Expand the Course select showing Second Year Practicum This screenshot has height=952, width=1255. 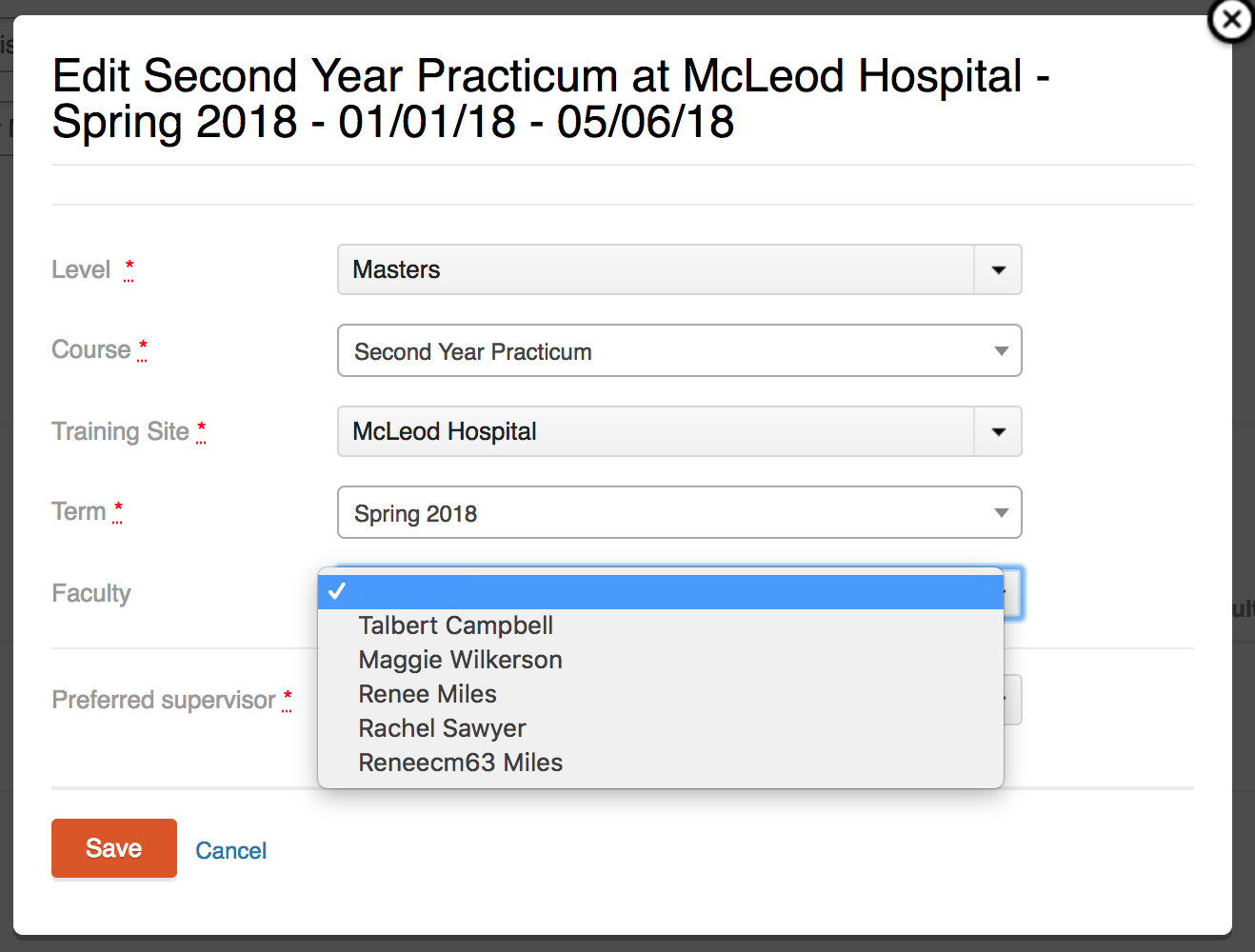pos(680,350)
